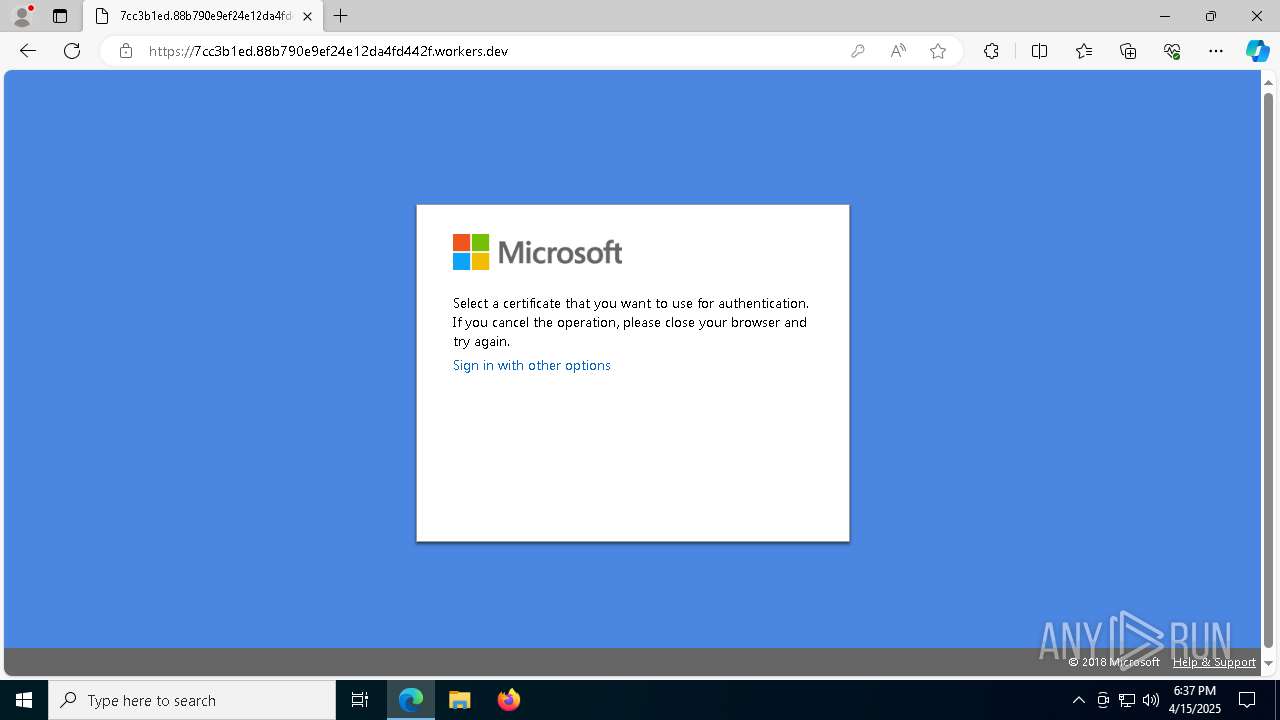
Task: Open the volume tray icon
Action: (1151, 700)
